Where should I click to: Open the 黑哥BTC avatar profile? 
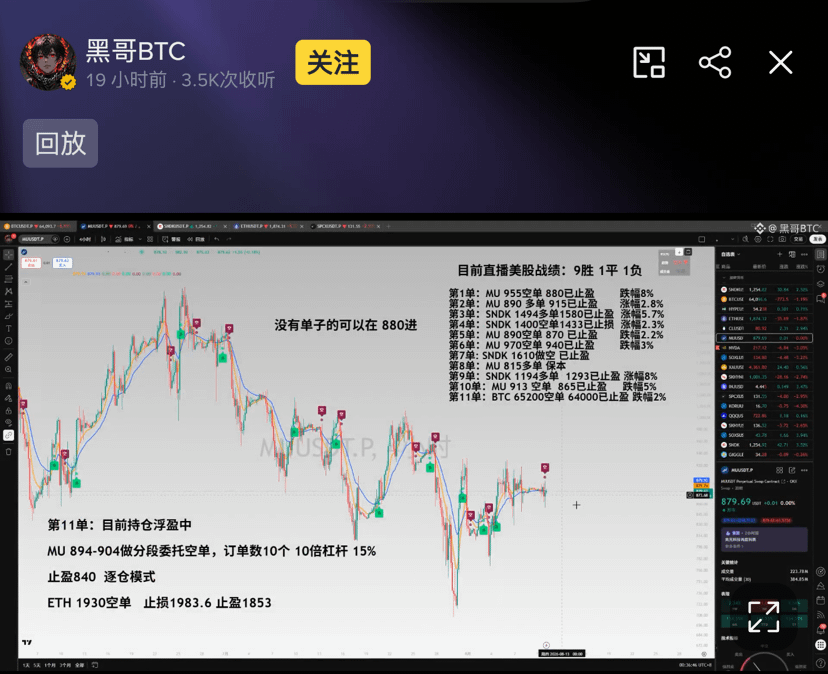click(x=48, y=62)
